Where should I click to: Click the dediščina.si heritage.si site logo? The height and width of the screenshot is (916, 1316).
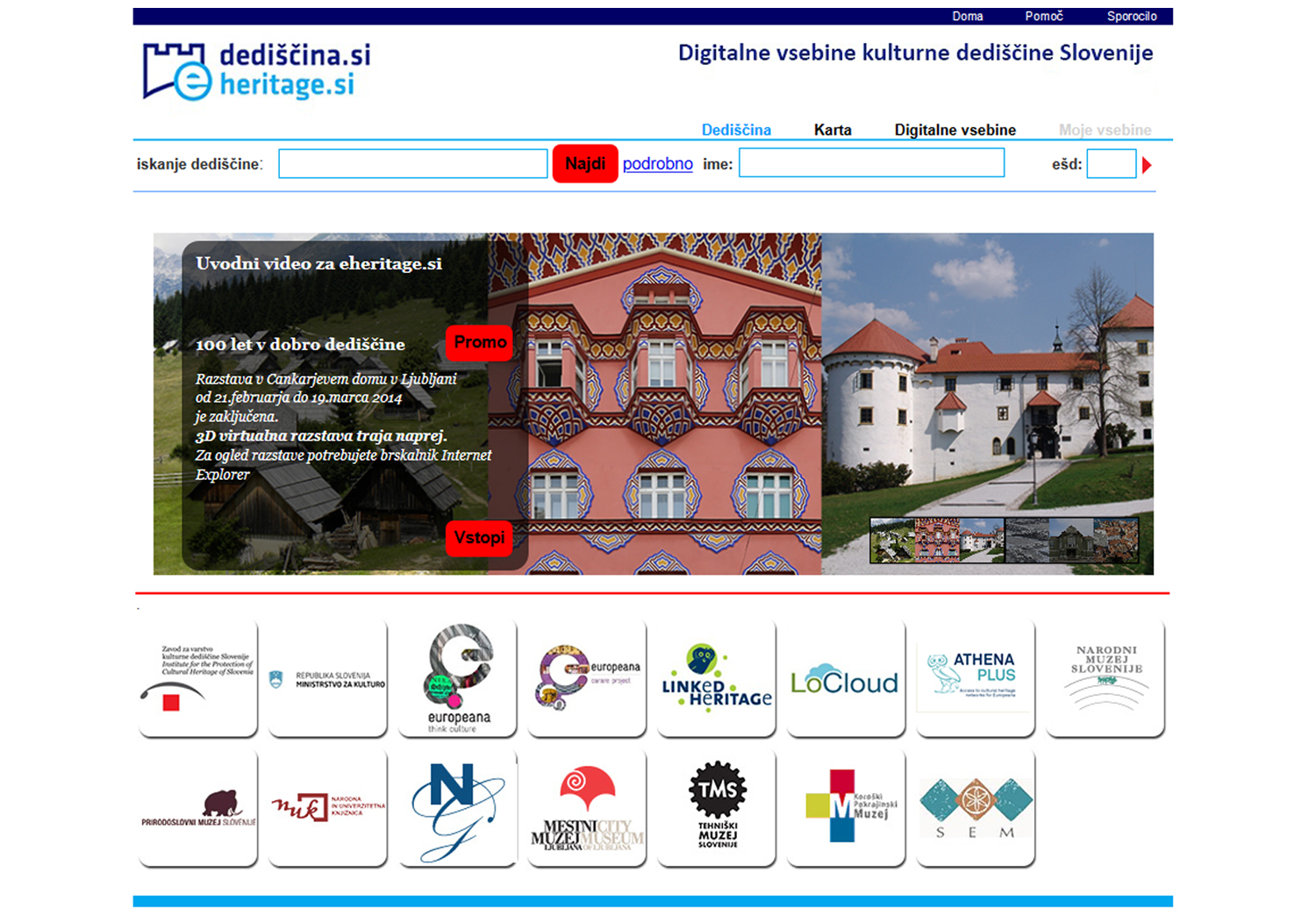click(x=257, y=71)
